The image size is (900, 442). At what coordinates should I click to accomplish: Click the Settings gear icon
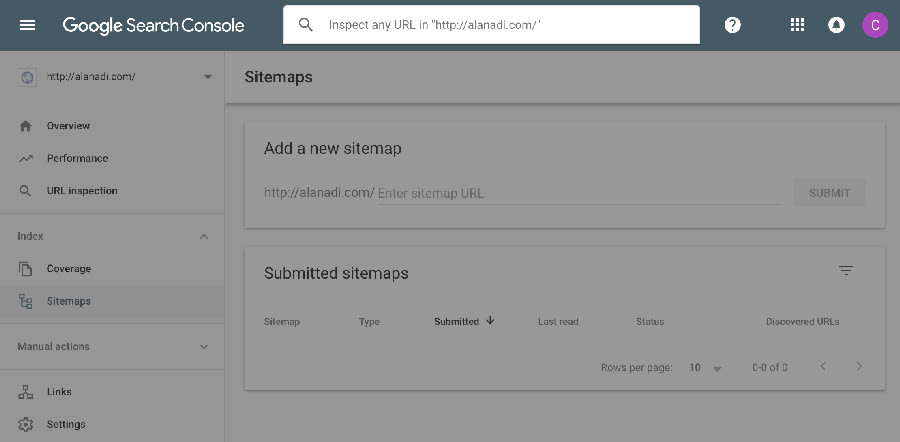pyautogui.click(x=25, y=425)
